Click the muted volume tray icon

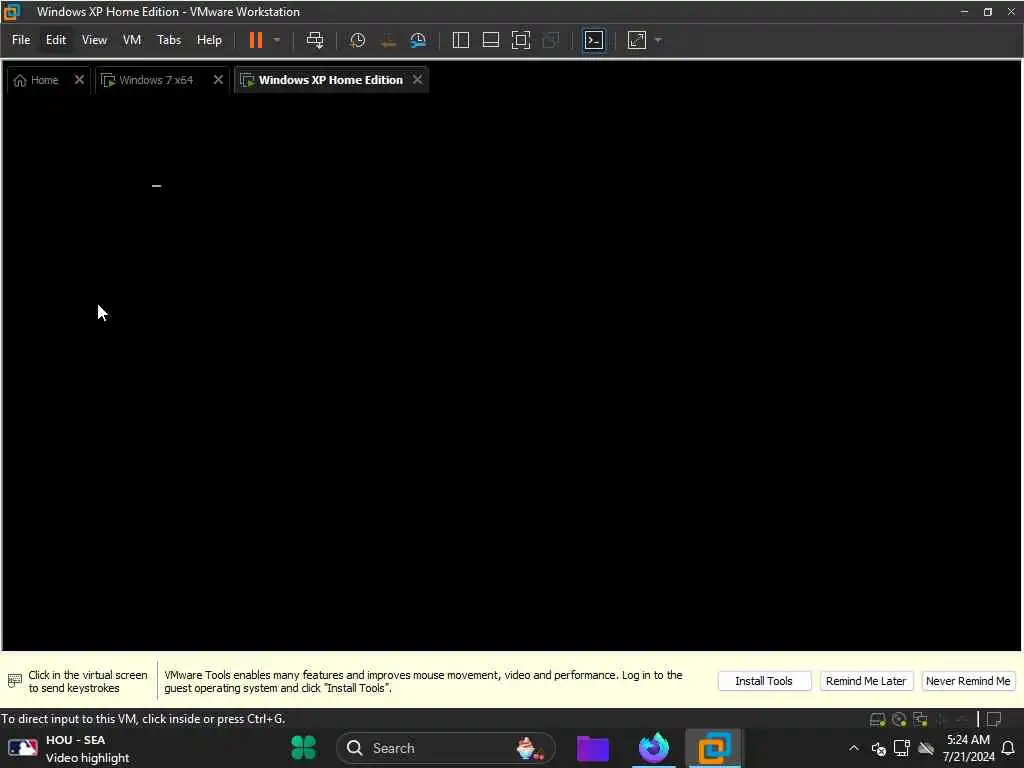(x=878, y=748)
